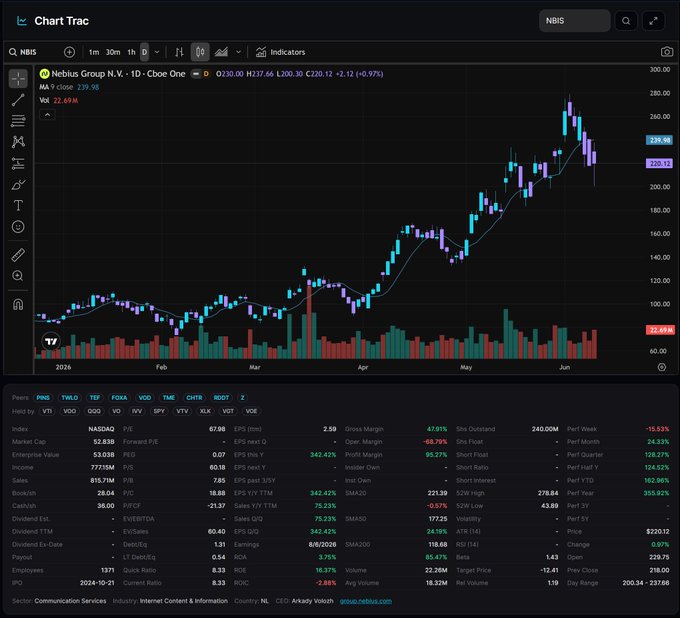Image resolution: width=680 pixels, height=618 pixels.
Task: Toggle the symbol legend visibility pill
Action: coord(196,74)
